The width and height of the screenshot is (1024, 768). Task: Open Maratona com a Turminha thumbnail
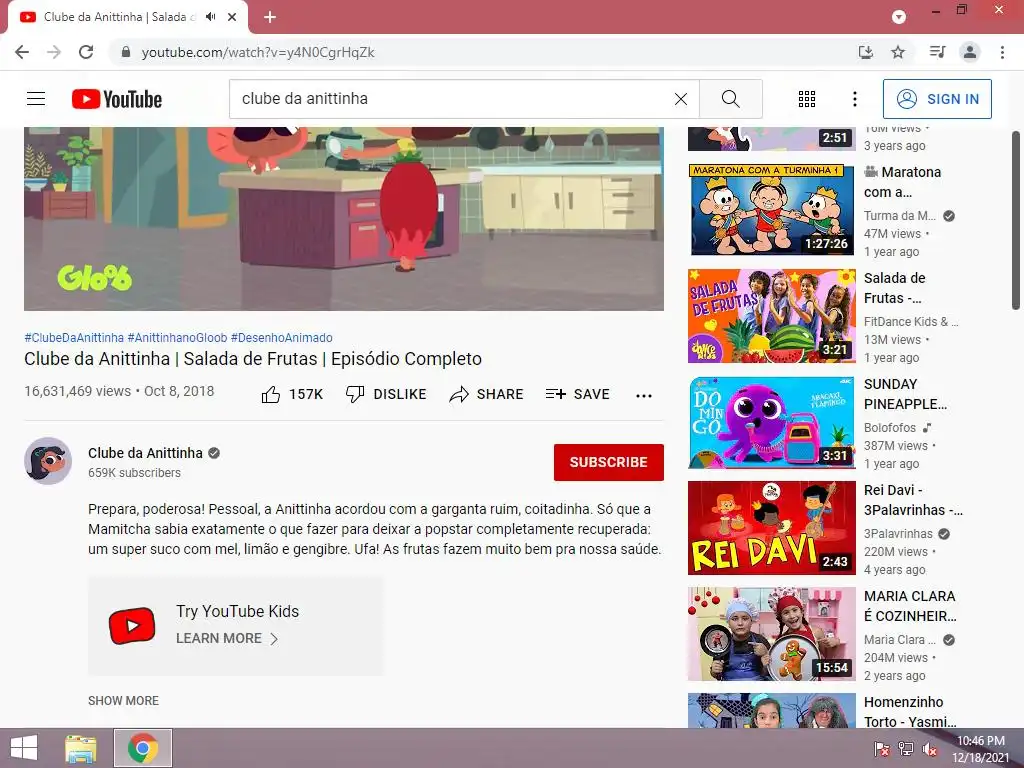pos(772,209)
